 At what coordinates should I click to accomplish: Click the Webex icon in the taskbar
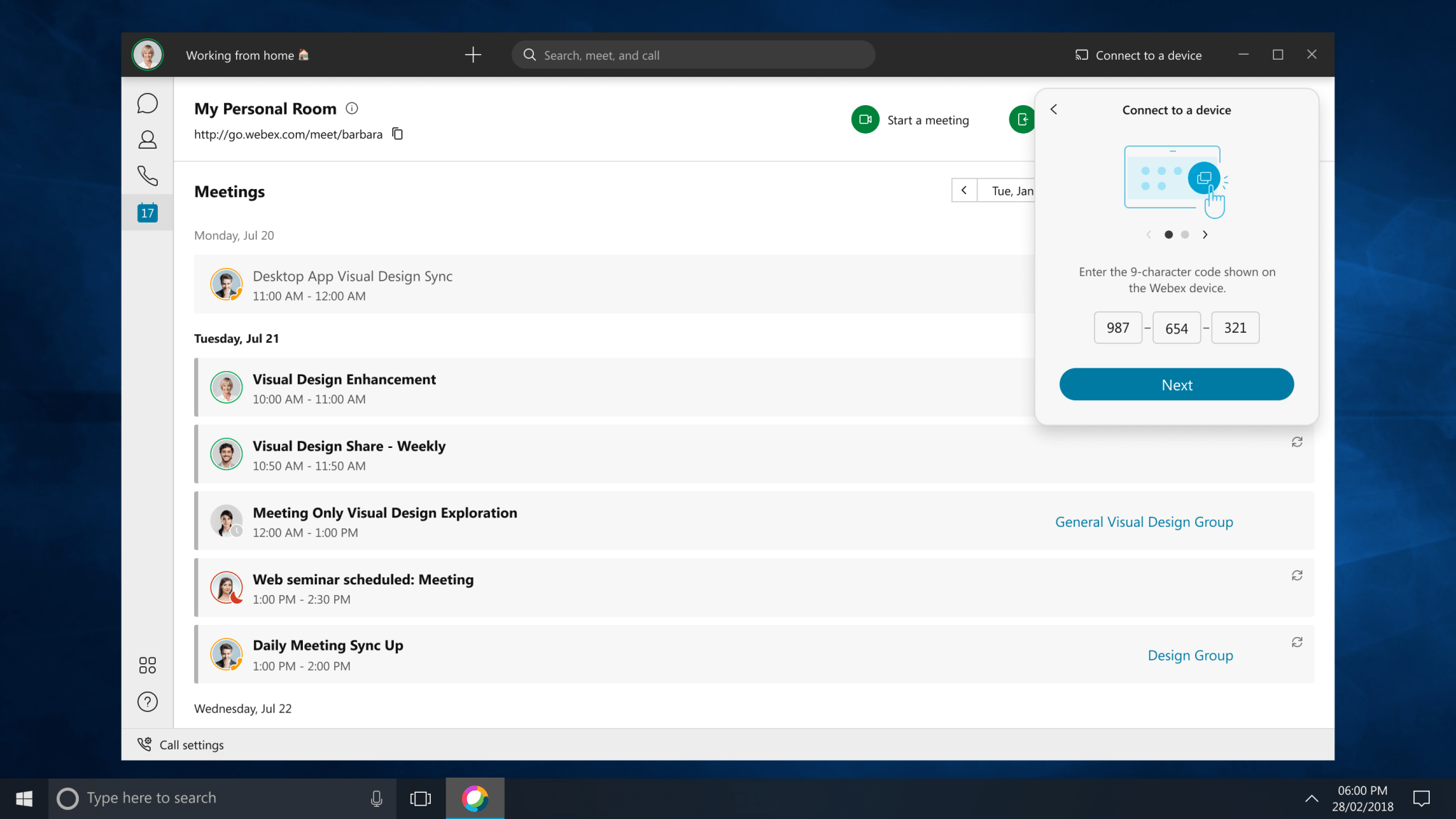[x=475, y=798]
